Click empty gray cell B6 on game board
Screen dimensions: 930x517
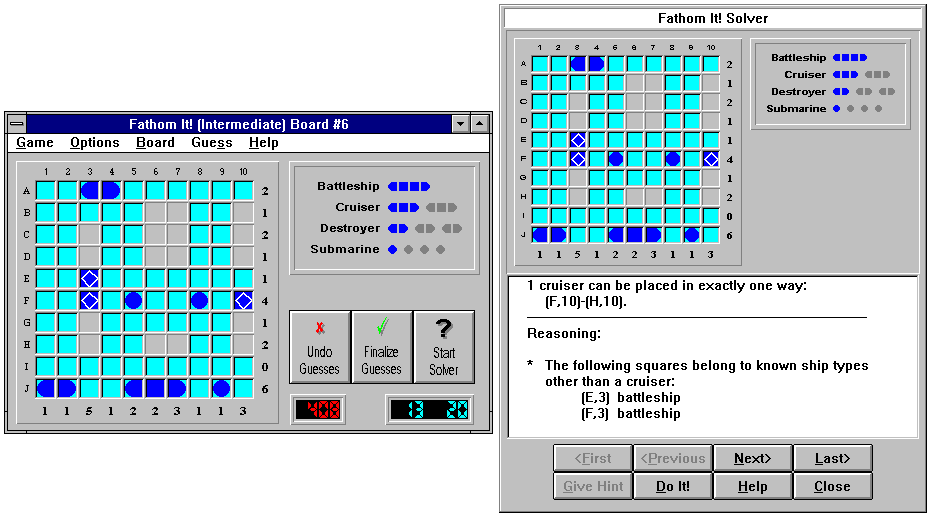pos(155,213)
